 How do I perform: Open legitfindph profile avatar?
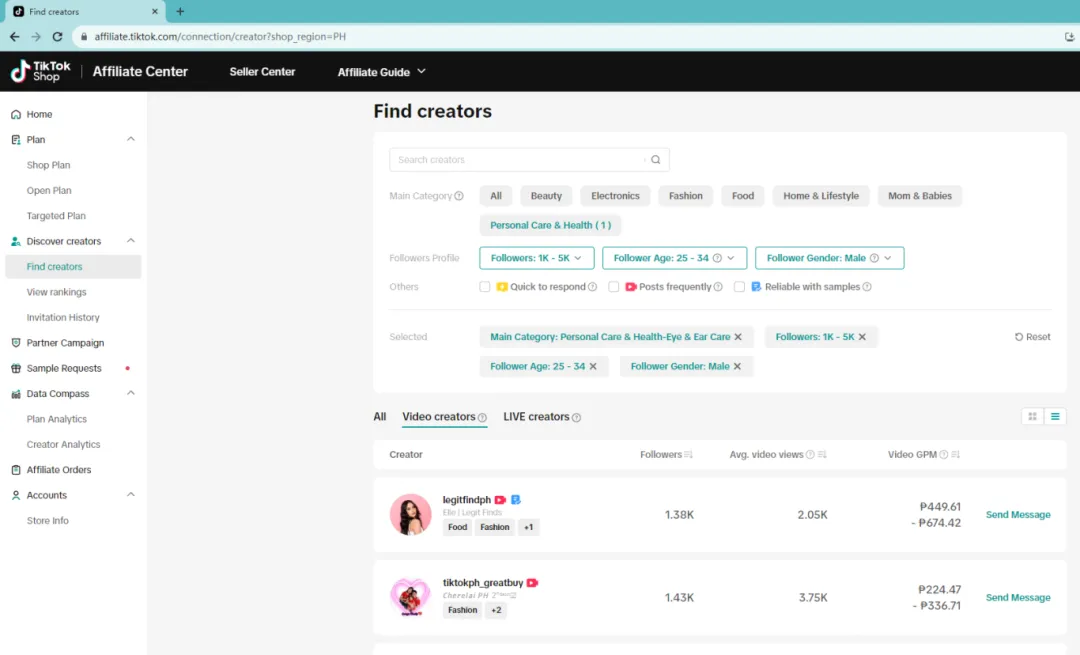click(x=411, y=514)
